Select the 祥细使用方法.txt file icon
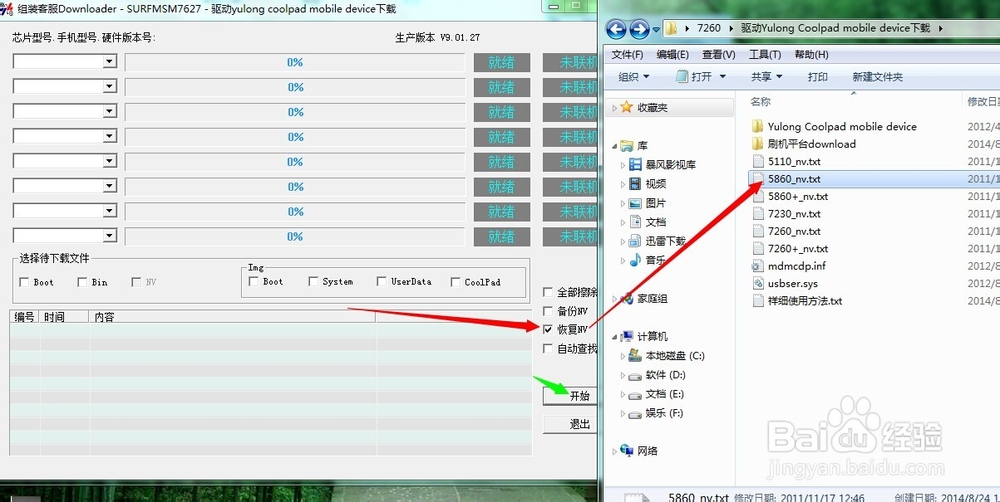 758,300
